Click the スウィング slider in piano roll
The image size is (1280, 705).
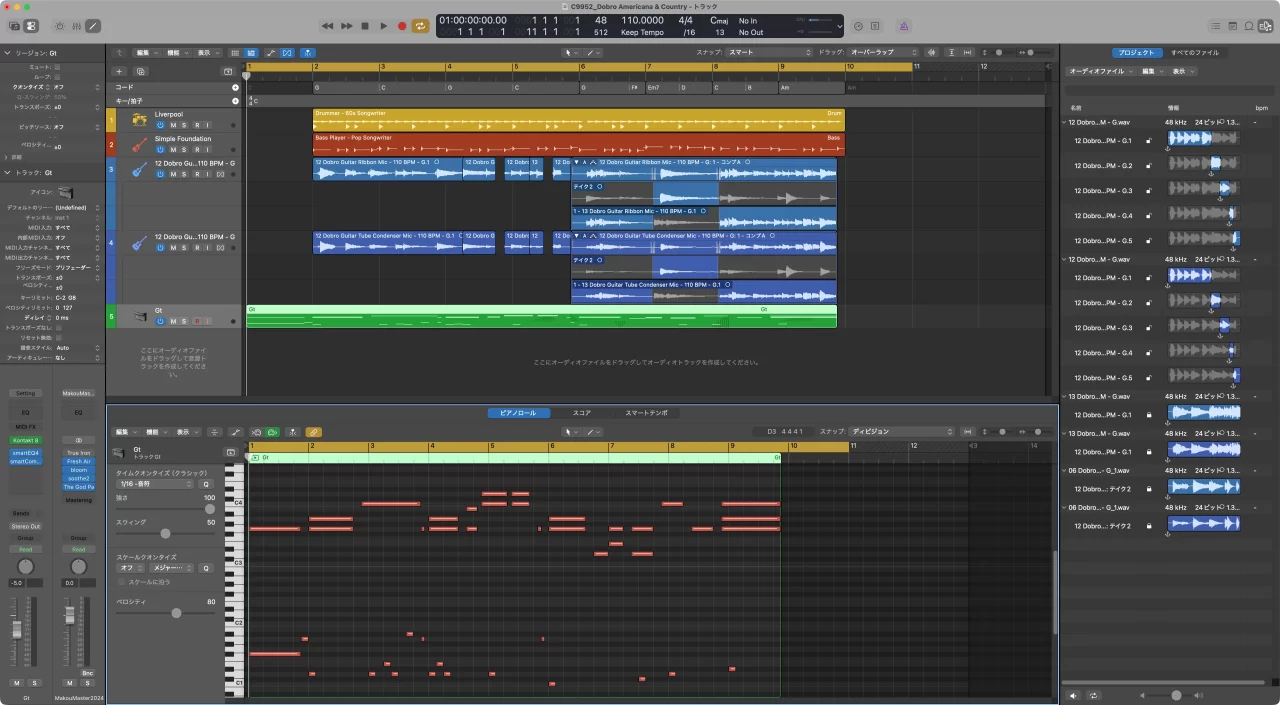tap(165, 535)
